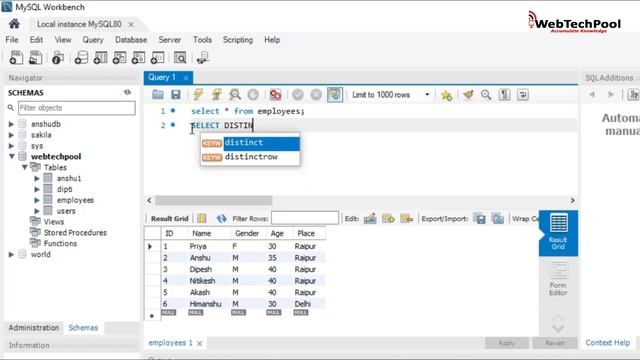Save snippet with the star icon
Image resolution: width=640 pixels, height=360 pixels.
click(446, 95)
